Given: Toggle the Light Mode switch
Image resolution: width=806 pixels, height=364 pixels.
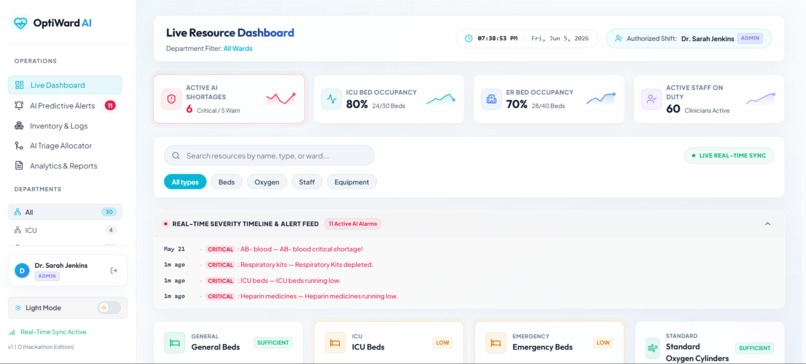Looking at the screenshot, I should [x=109, y=308].
